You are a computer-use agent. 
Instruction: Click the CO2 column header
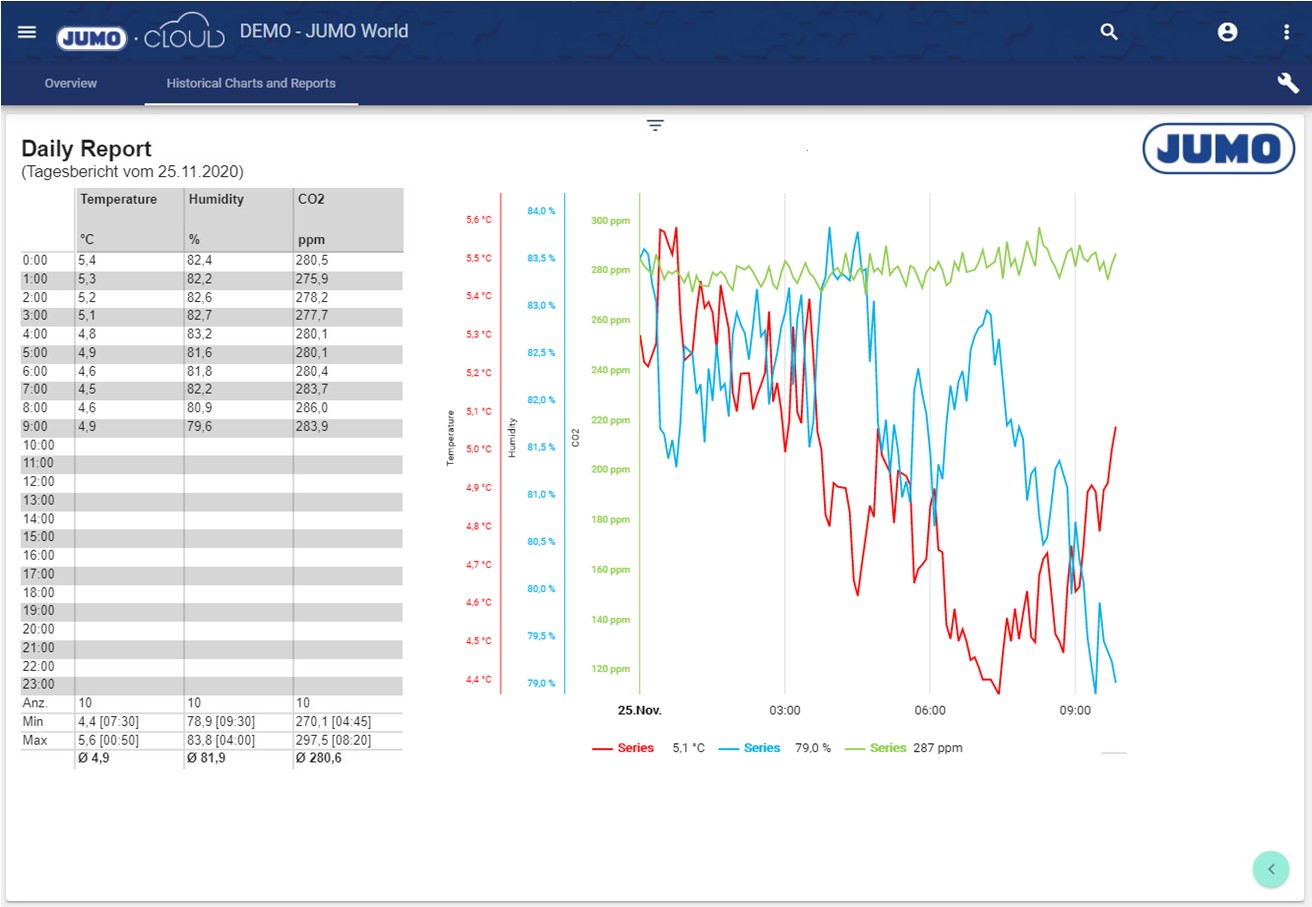point(311,199)
